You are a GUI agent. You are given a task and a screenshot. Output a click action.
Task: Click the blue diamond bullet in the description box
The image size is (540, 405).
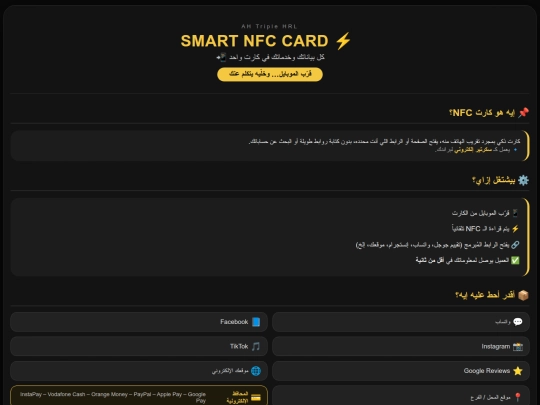tap(515, 150)
